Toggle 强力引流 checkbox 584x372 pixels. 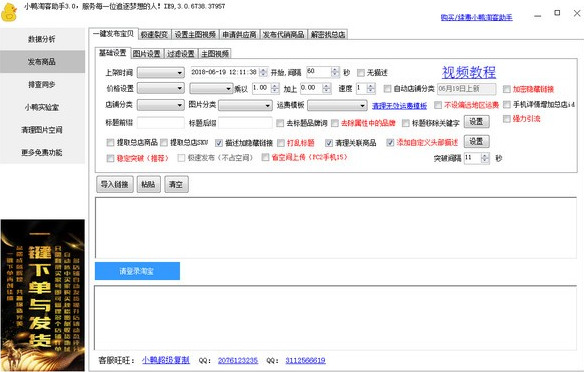click(x=507, y=119)
